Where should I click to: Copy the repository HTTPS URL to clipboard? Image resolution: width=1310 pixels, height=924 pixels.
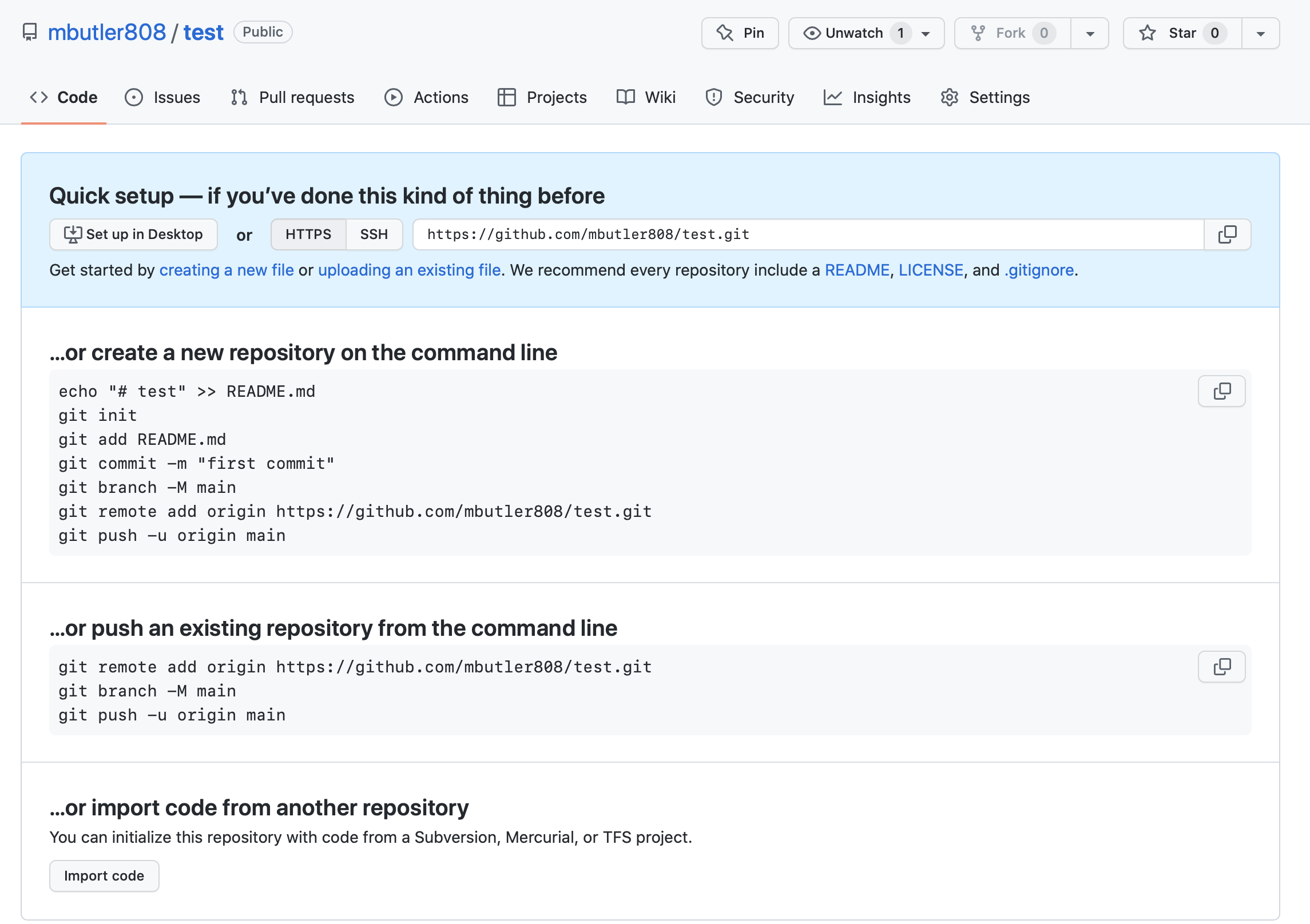tap(1227, 234)
